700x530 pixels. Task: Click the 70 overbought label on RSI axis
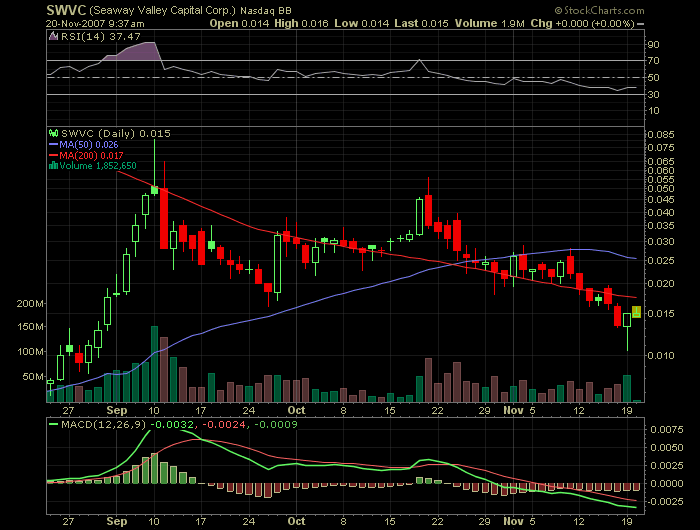[x=653, y=61]
